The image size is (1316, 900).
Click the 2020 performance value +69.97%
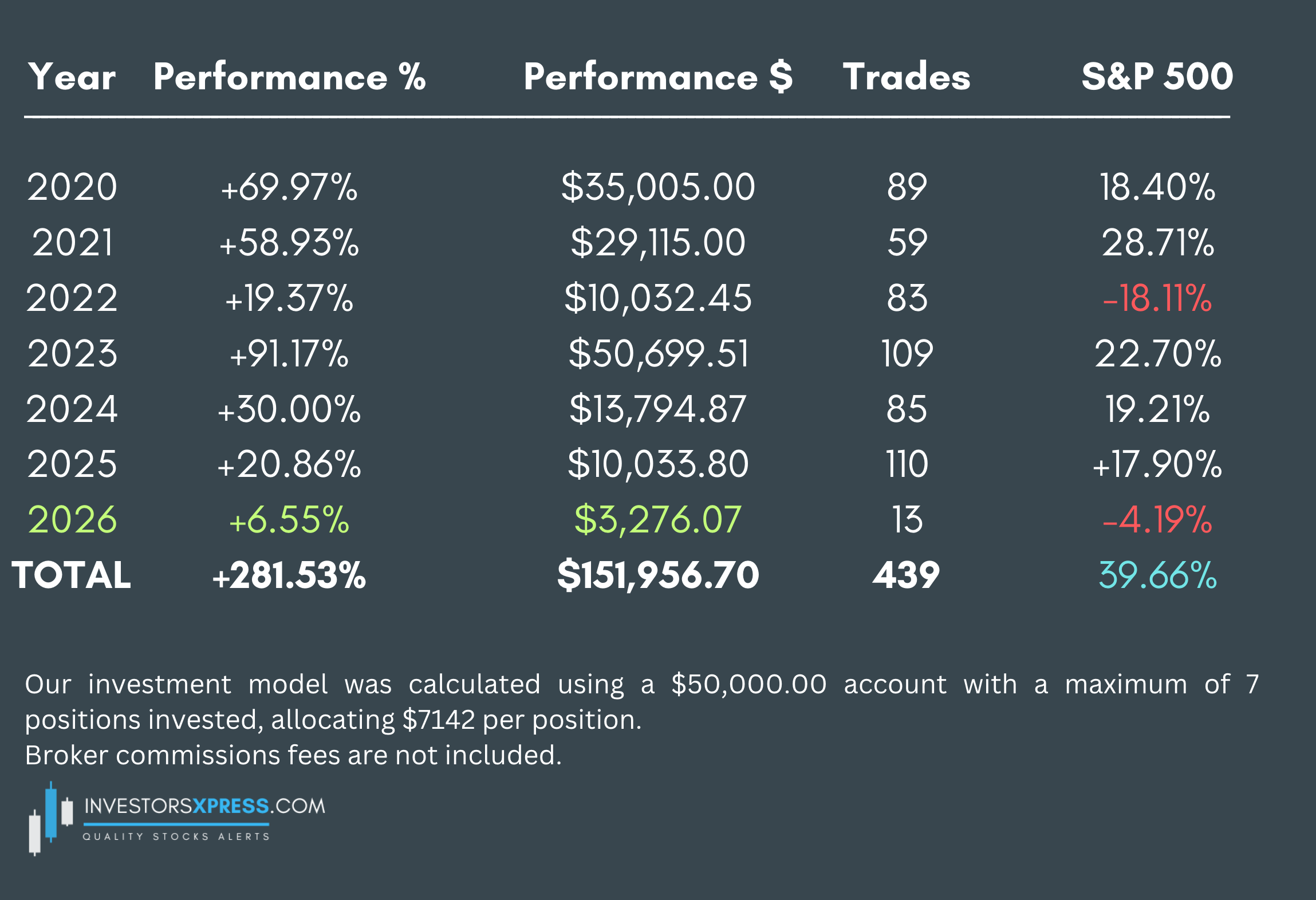pyautogui.click(x=289, y=187)
